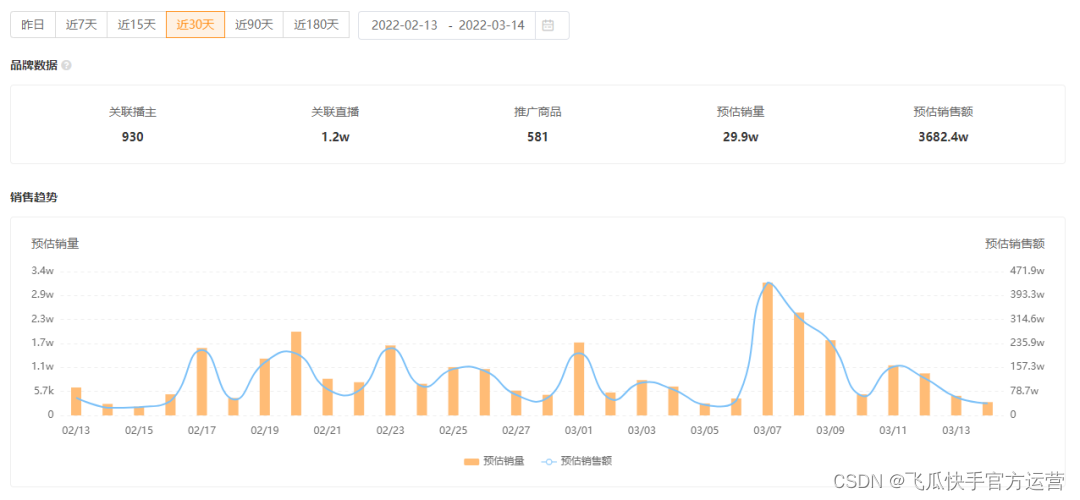Image resolution: width=1080 pixels, height=500 pixels.
Task: Click the 02/13 x-axis date label
Action: (x=76, y=430)
